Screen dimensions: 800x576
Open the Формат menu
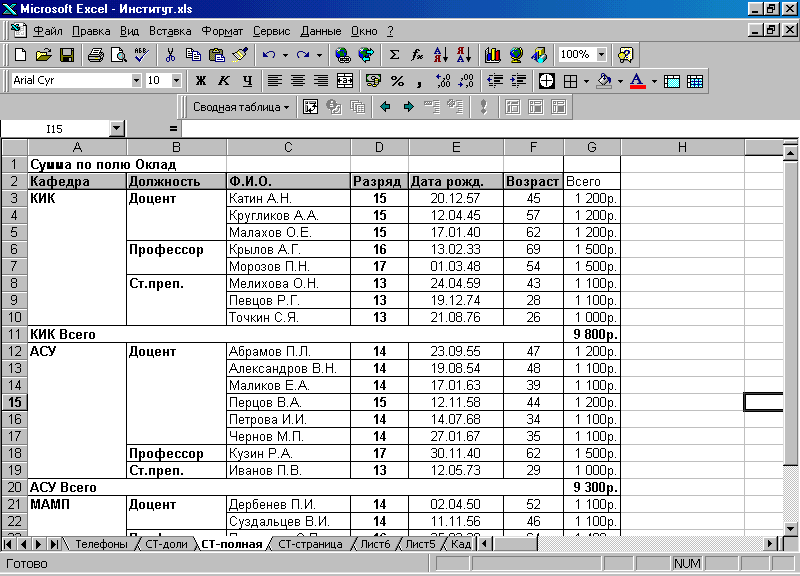[222, 31]
